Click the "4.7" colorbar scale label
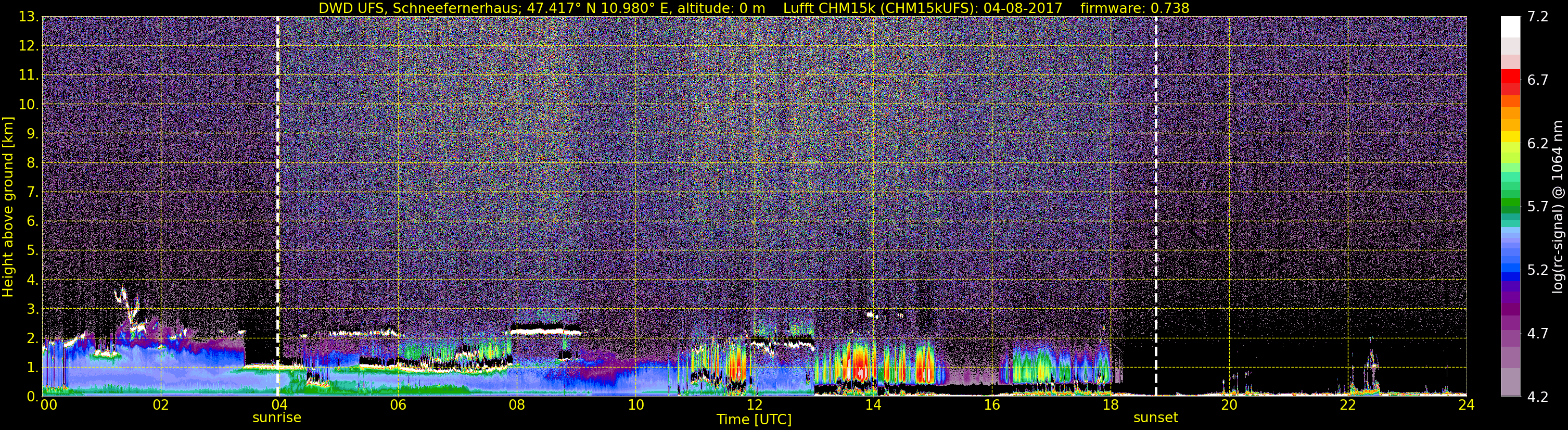Screen dimensions: 1568x430 coord(1538,334)
